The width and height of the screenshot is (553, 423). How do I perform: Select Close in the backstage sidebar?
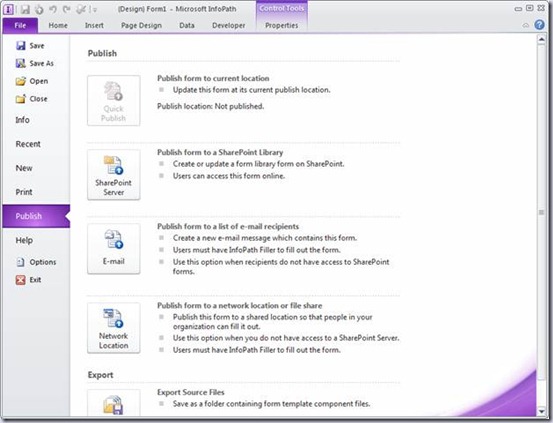(x=31, y=99)
